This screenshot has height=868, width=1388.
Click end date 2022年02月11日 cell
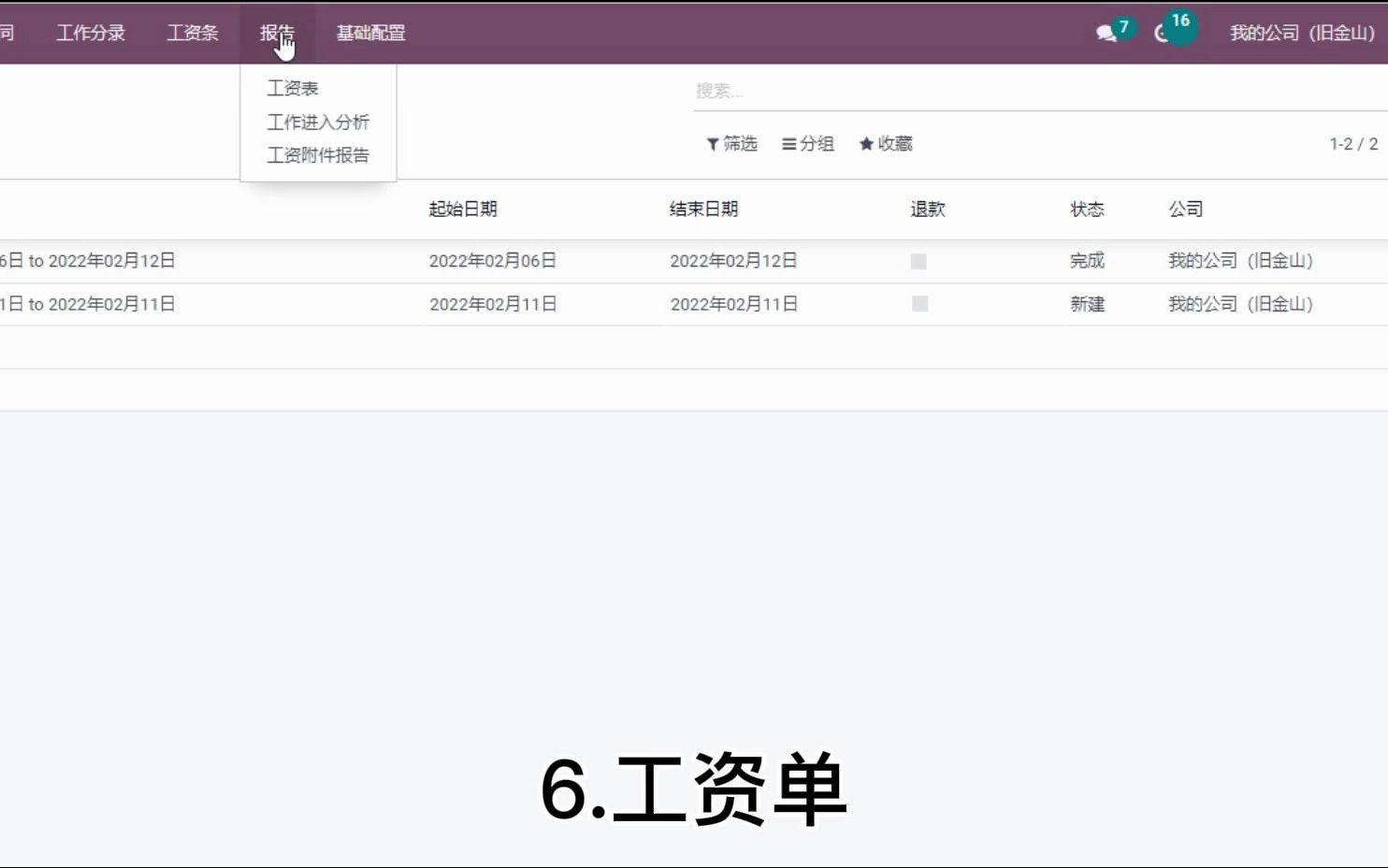click(734, 304)
